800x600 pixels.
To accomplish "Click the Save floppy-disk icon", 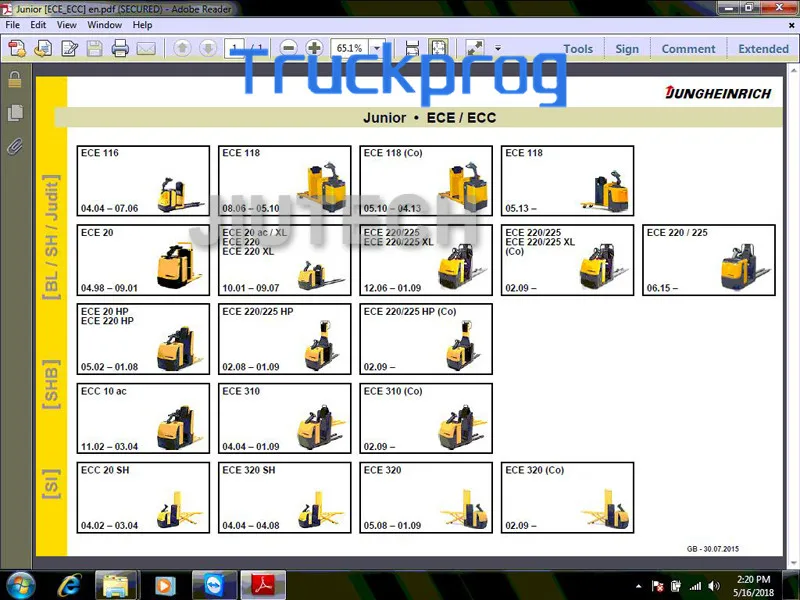I will click(x=94, y=49).
